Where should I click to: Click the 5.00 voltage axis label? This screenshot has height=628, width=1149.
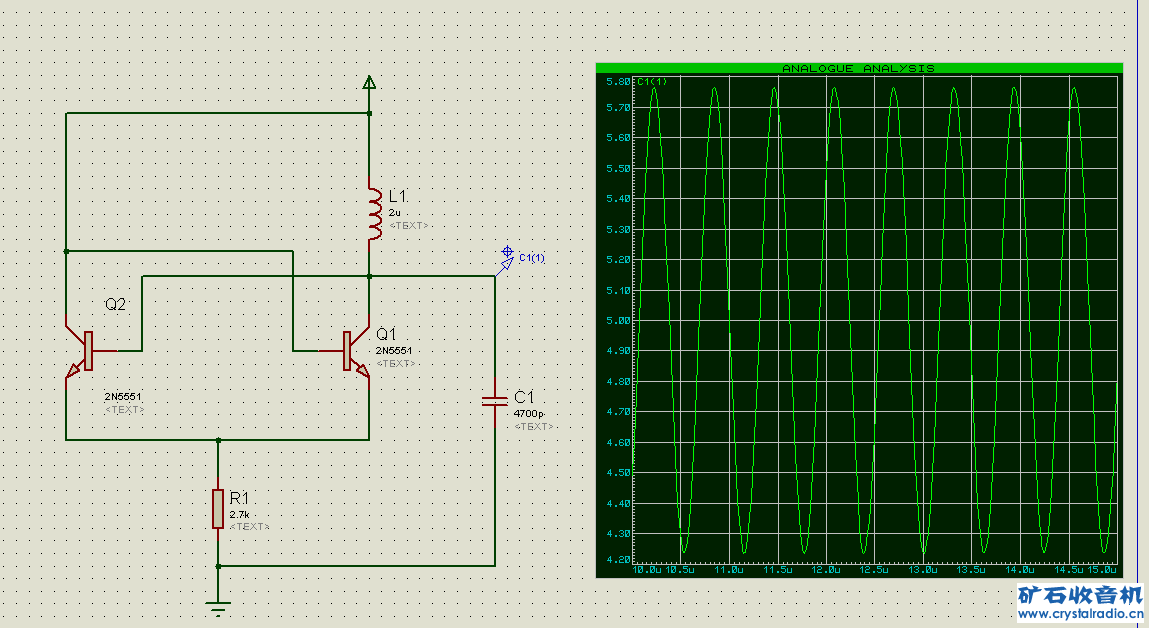coord(618,320)
